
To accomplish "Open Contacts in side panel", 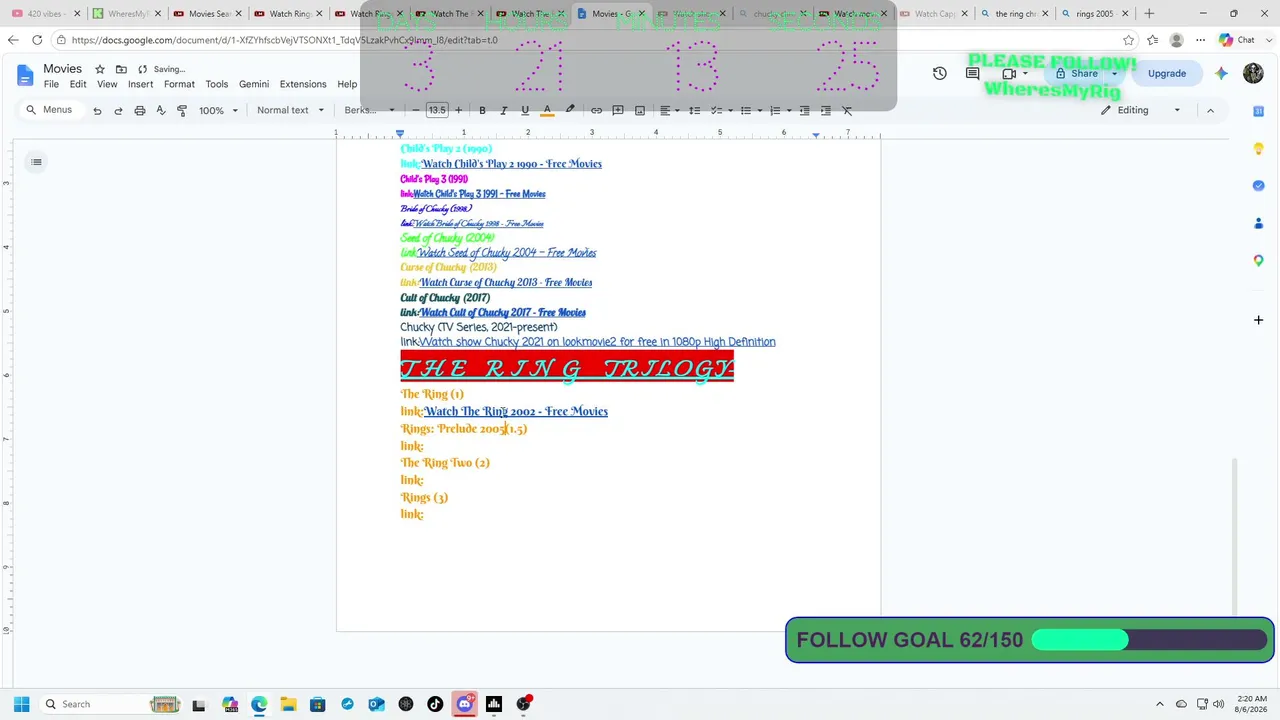I will point(1259,223).
